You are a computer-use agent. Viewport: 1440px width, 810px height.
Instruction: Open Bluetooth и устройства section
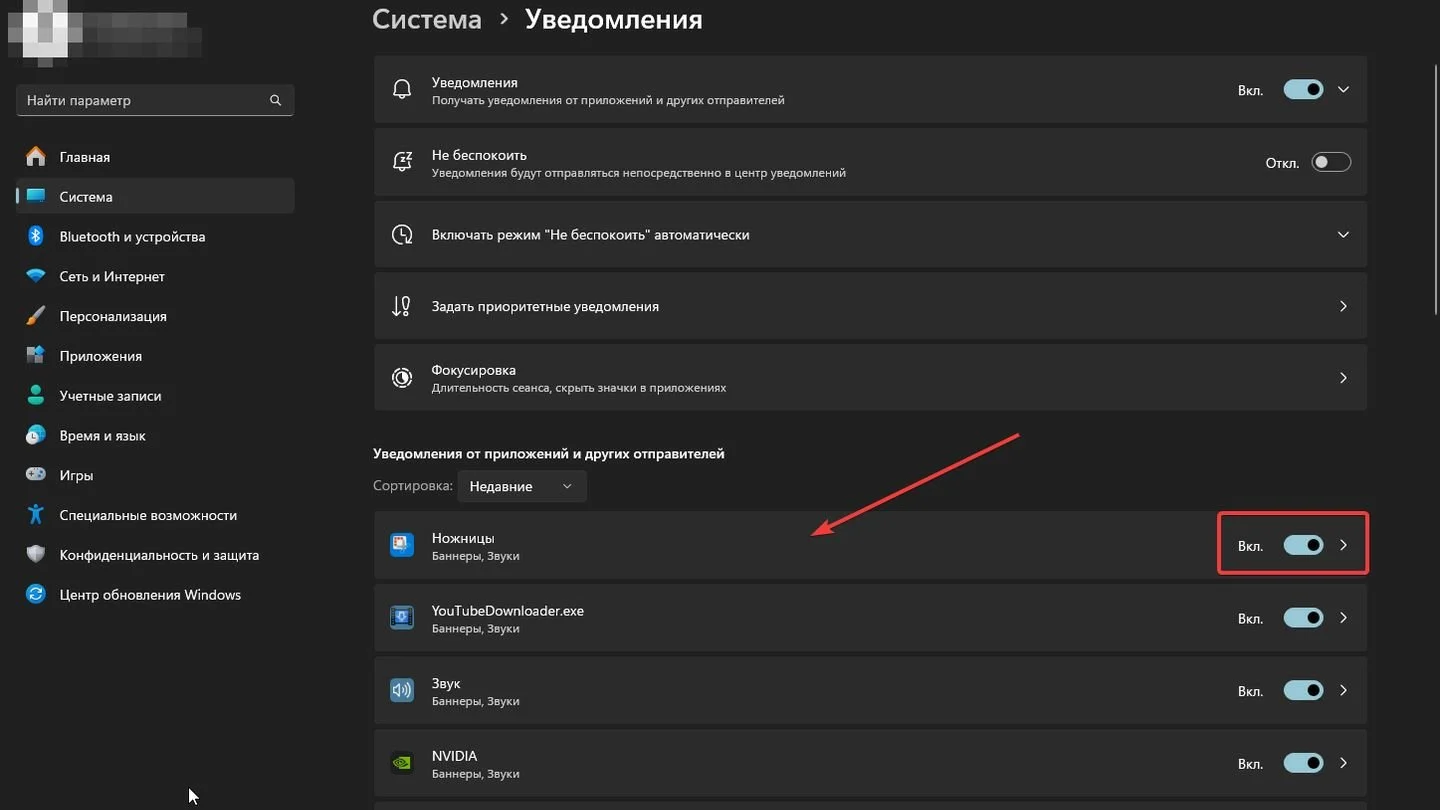pyautogui.click(x=155, y=236)
